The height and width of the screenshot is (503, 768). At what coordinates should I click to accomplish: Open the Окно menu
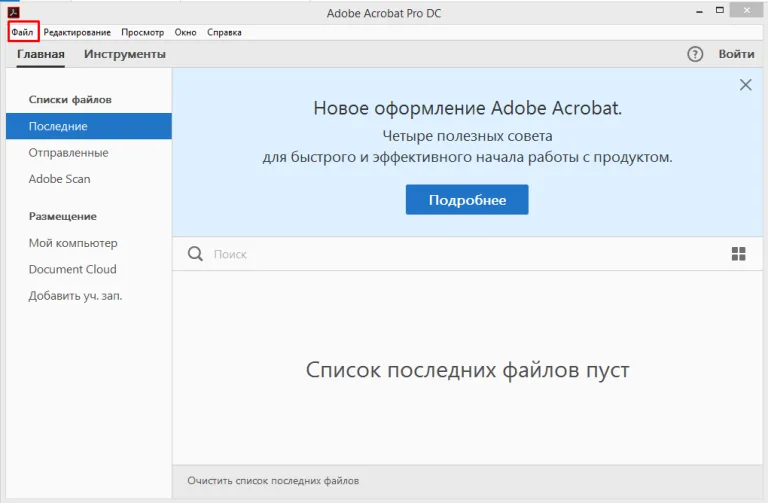(x=185, y=32)
